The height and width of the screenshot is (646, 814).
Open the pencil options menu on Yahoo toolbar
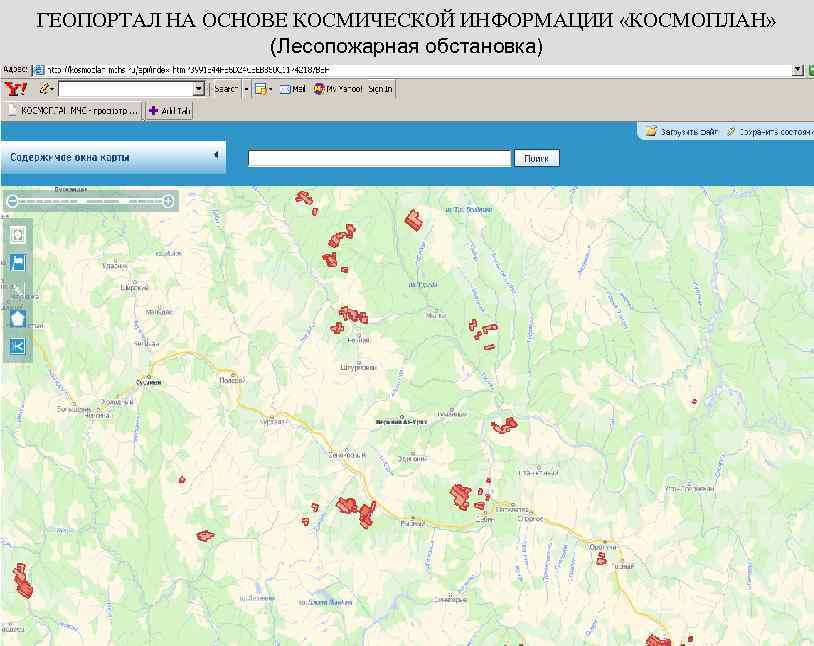tap(47, 89)
